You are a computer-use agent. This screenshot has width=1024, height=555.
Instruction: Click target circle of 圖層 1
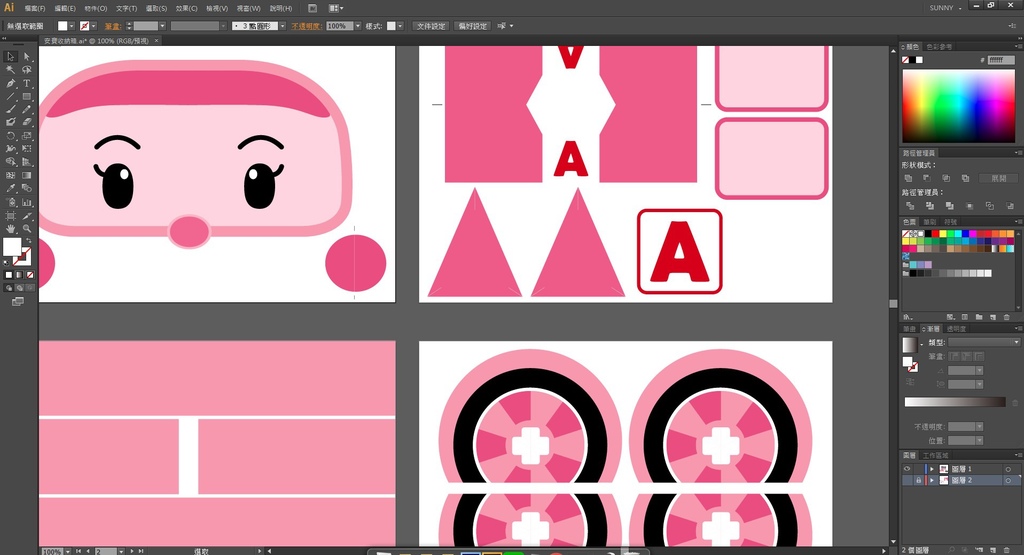tap(1007, 468)
